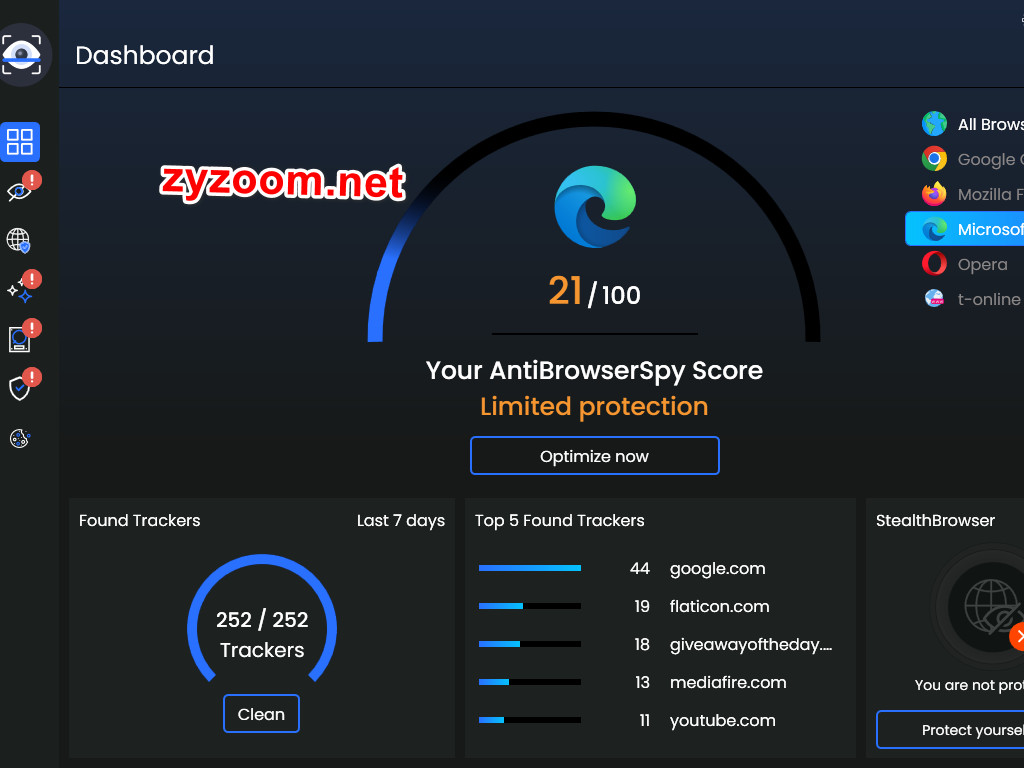The width and height of the screenshot is (1024, 768).
Task: Click the Mozilla Firefox icon
Action: click(935, 194)
